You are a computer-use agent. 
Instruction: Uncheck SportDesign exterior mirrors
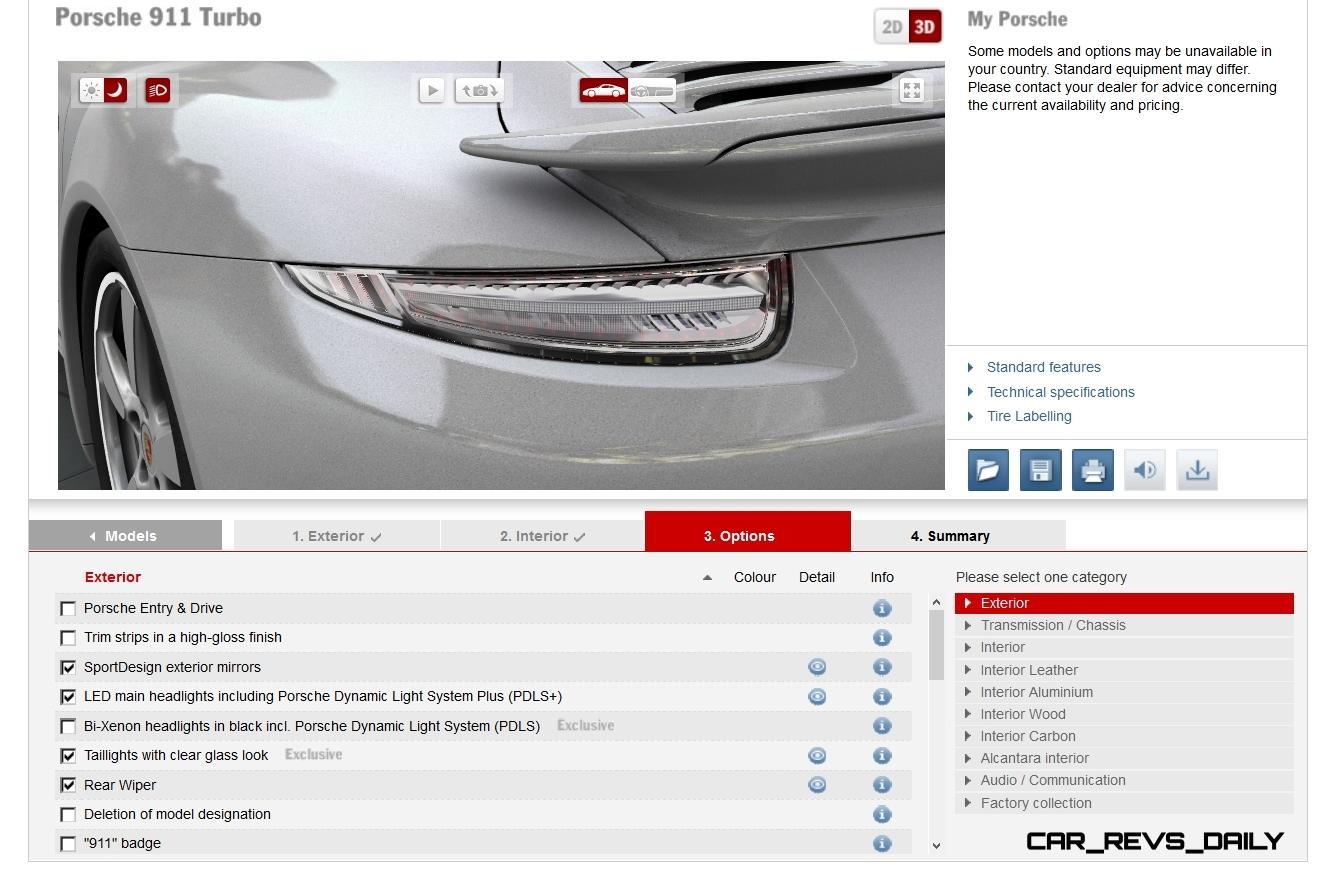(x=68, y=667)
